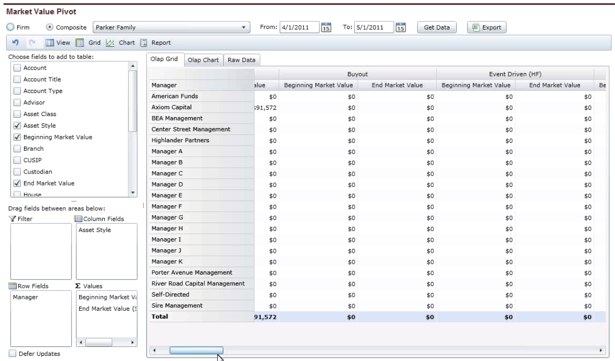Check the CUSIP field checkbox
Screen dimensions: 615x361
[17, 160]
